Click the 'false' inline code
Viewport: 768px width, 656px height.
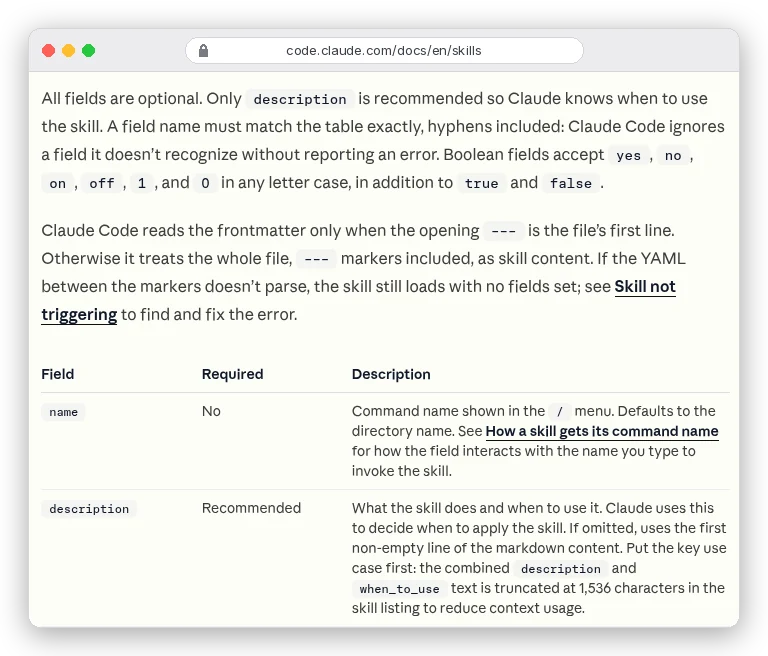coord(571,184)
